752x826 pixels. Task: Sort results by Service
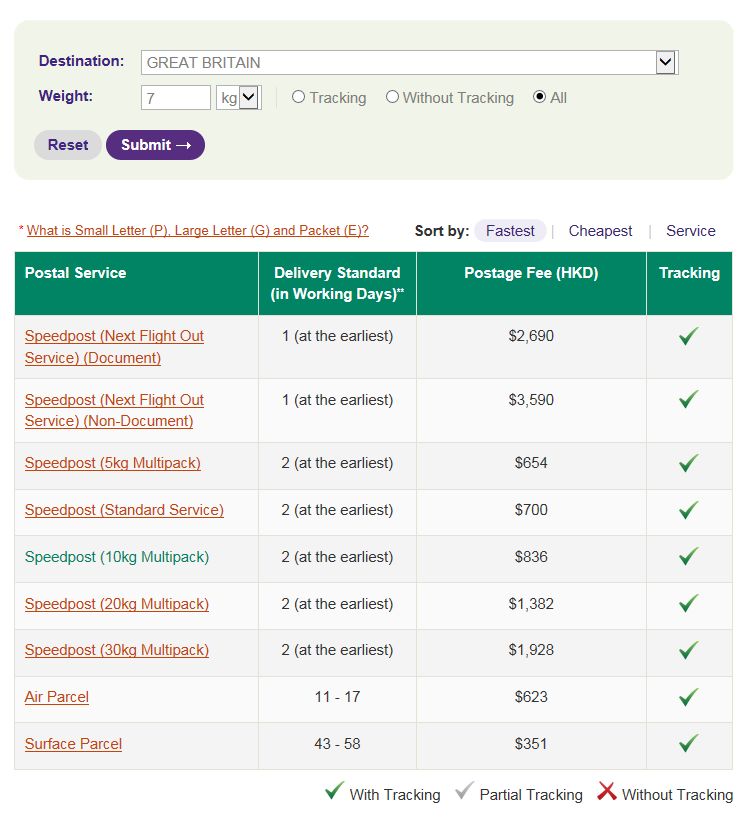click(x=690, y=231)
